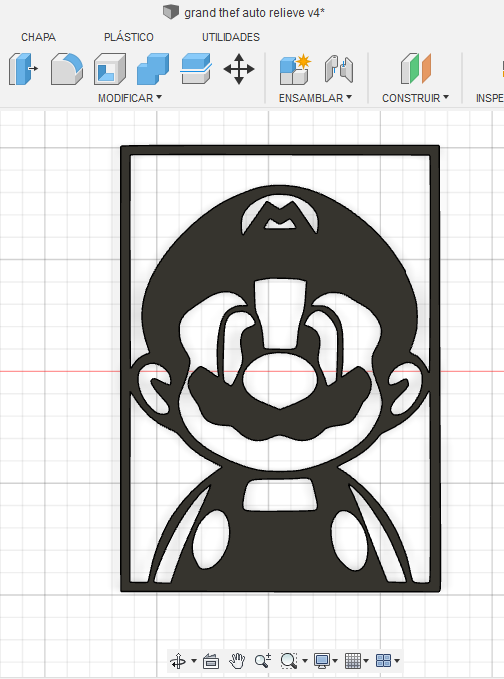
Task: Click the 'grand thef auto relieve v4*' title
Action: [x=255, y=13]
